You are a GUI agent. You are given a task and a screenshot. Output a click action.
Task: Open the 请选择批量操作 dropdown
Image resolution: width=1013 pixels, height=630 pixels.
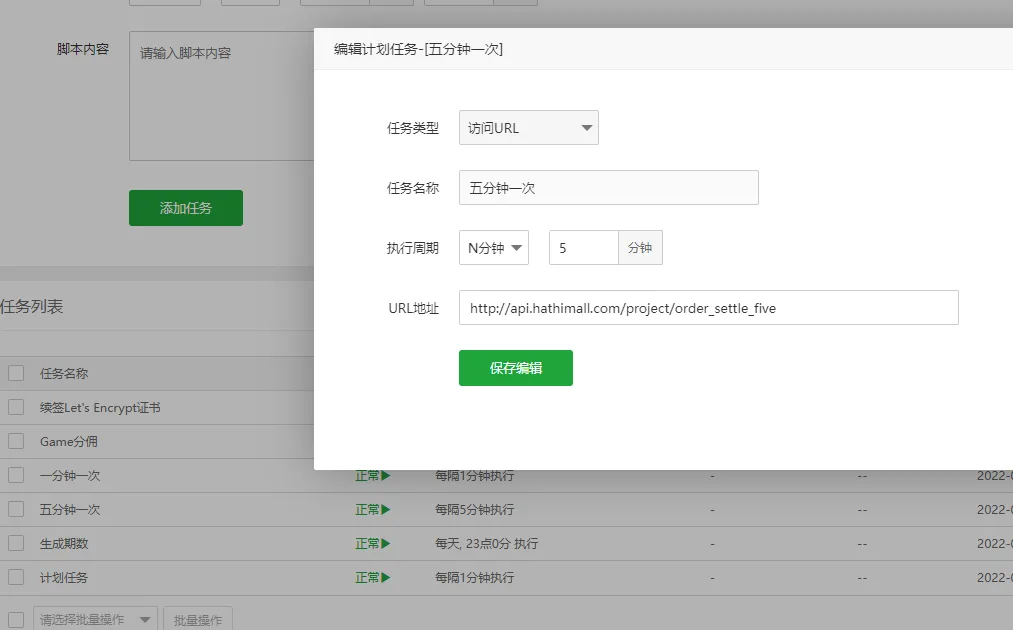95,619
